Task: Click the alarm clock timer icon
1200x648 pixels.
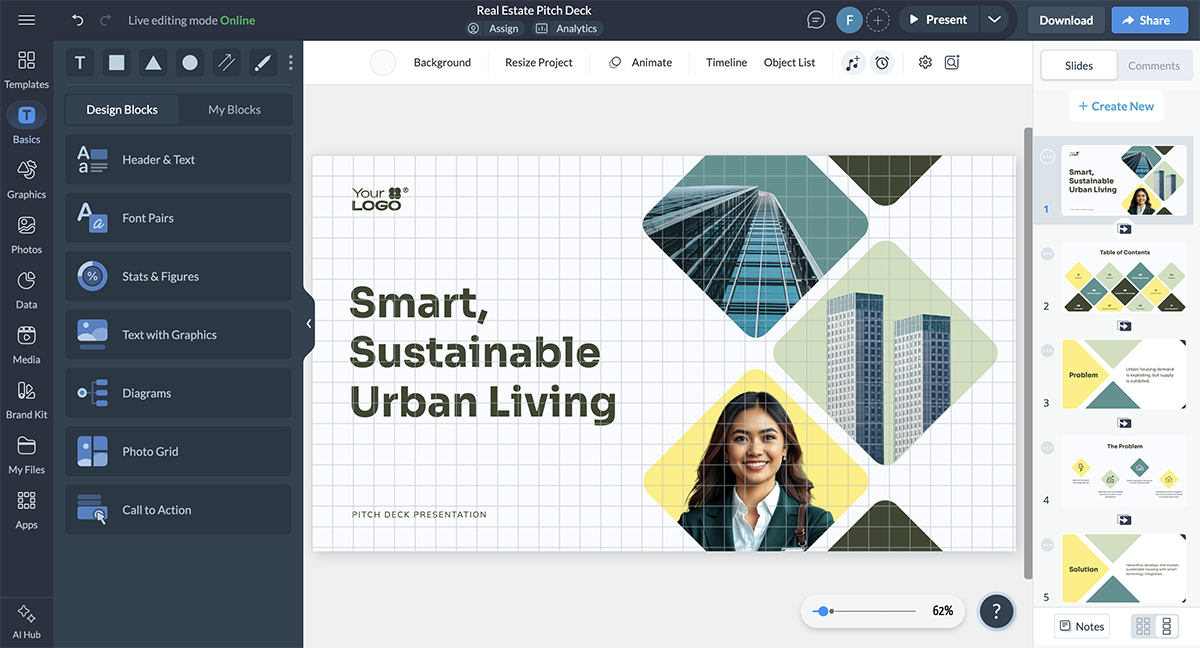Action: click(x=882, y=63)
